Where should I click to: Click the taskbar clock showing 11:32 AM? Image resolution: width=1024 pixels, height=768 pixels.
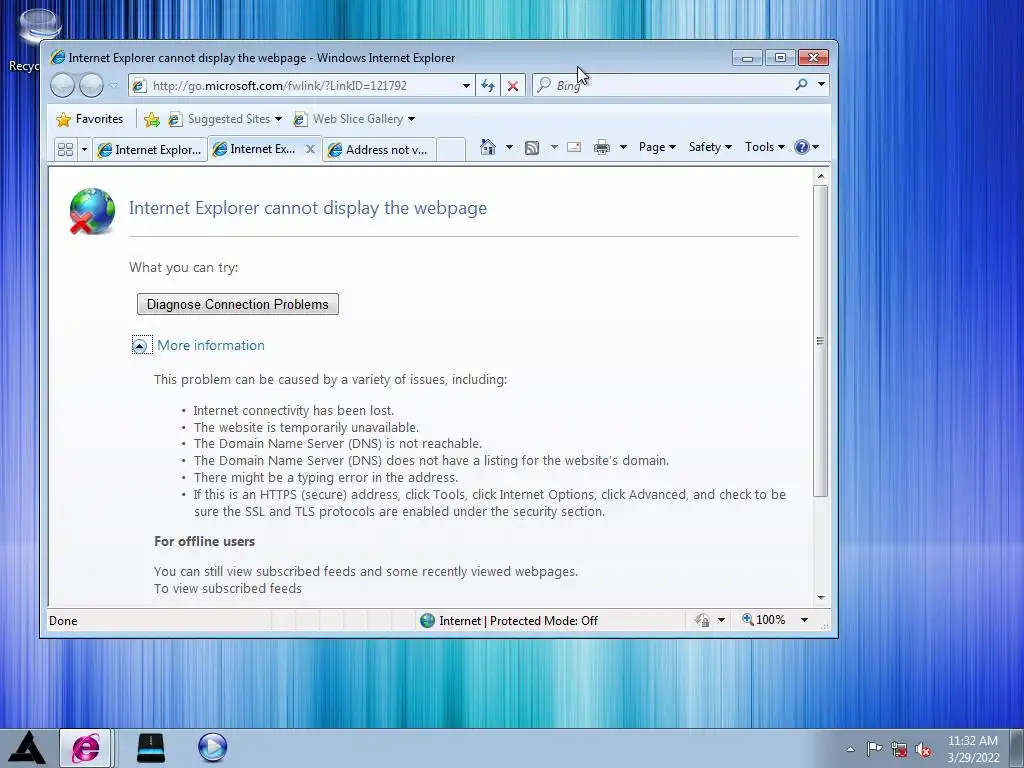pos(973,749)
